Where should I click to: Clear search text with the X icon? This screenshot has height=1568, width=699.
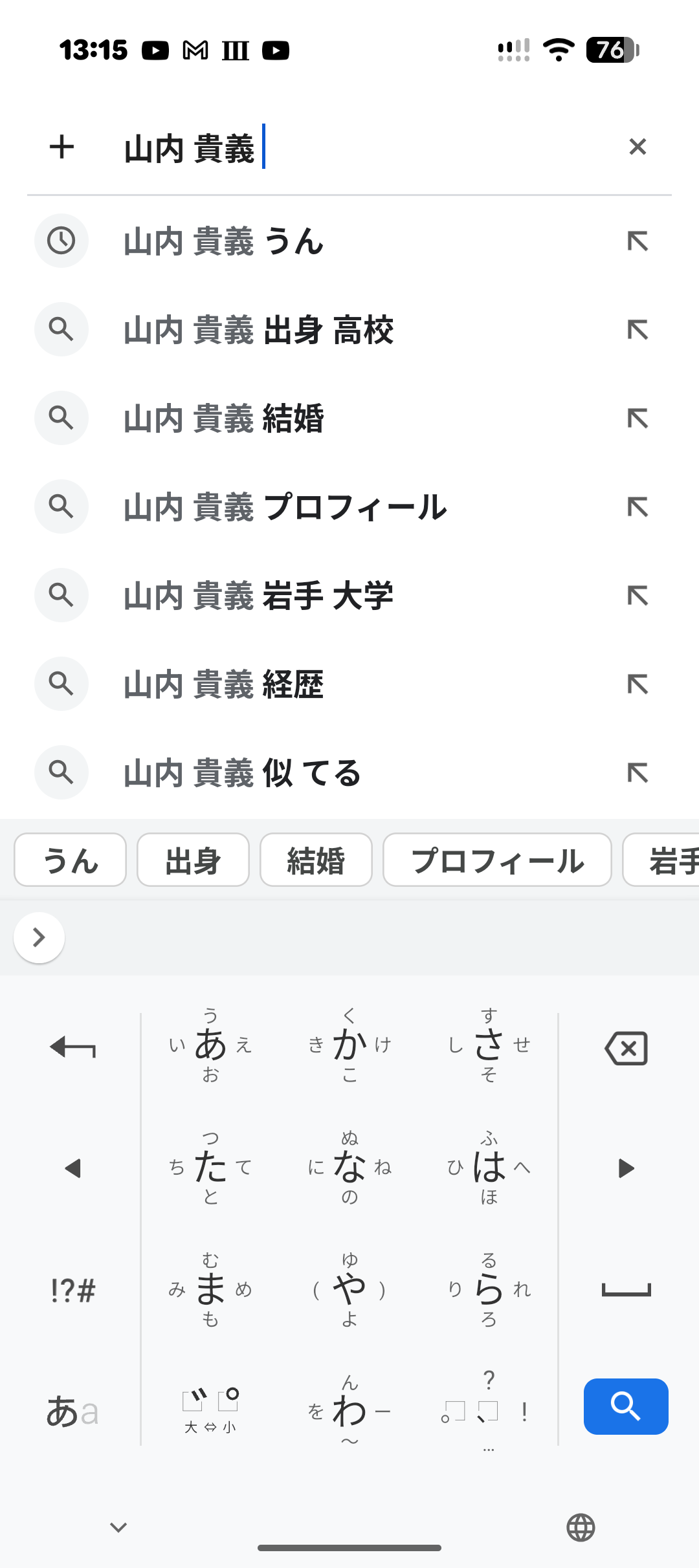638,147
